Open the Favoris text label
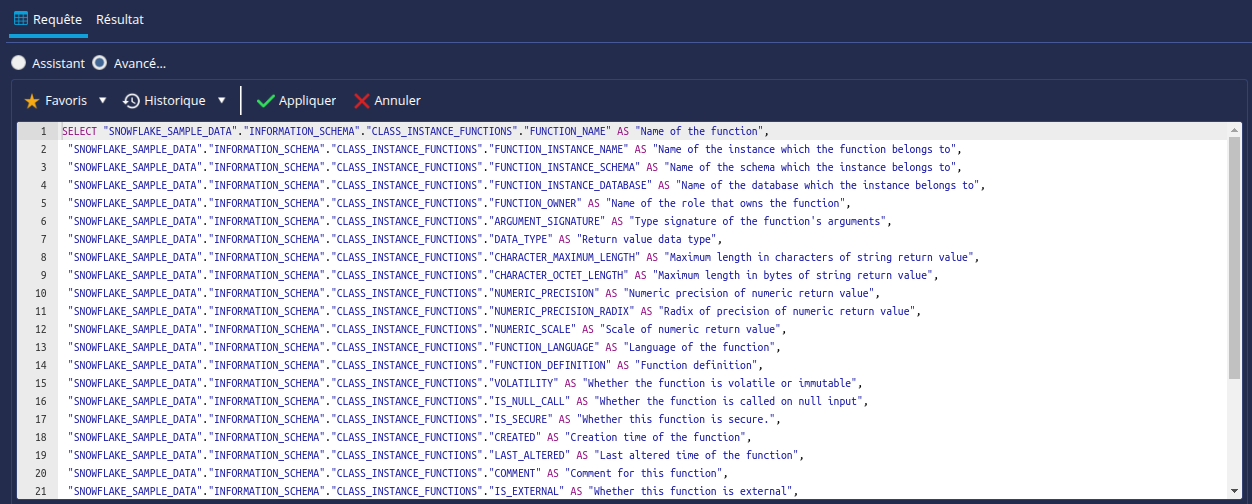 click(66, 101)
